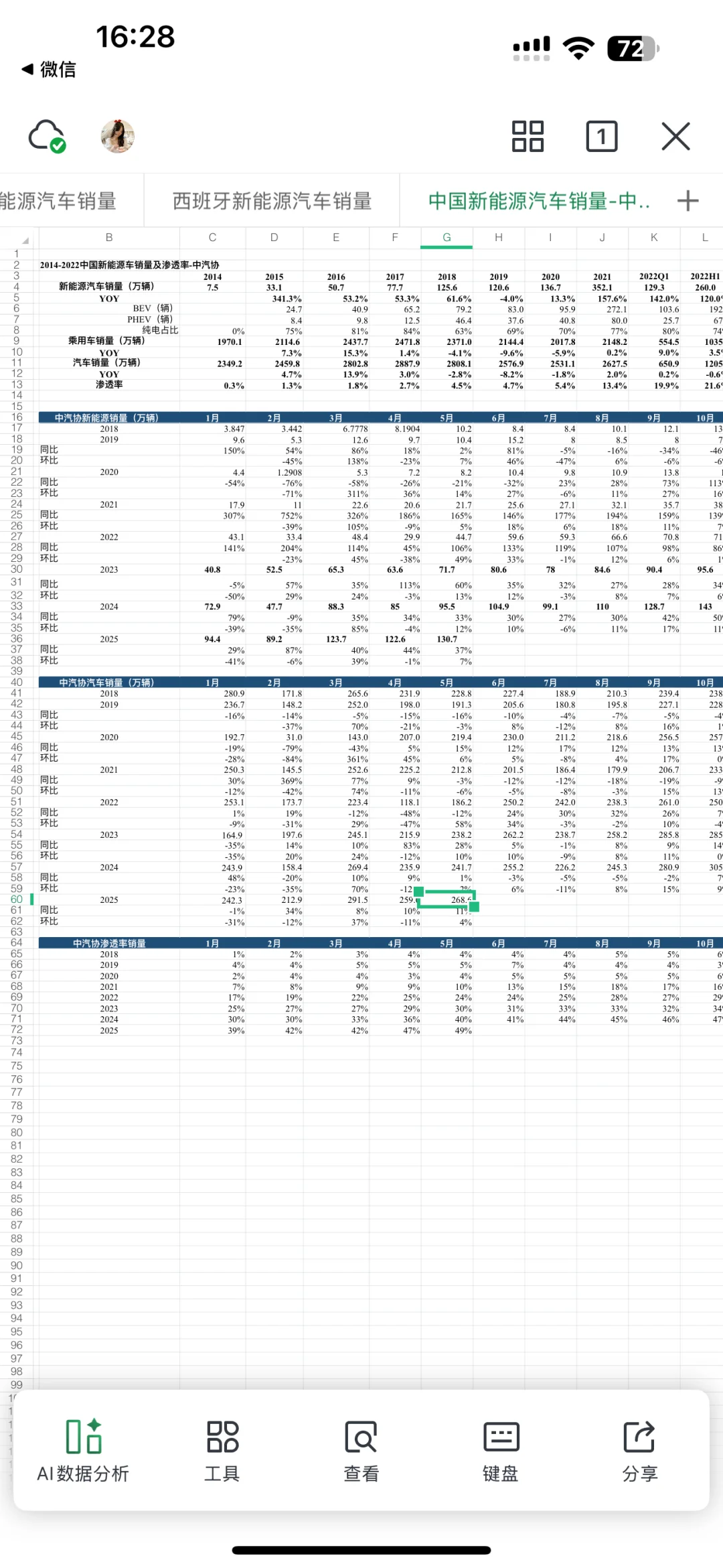The image size is (723, 1568).
Task: Go back to WeChat via 微信 link
Action: [50, 69]
